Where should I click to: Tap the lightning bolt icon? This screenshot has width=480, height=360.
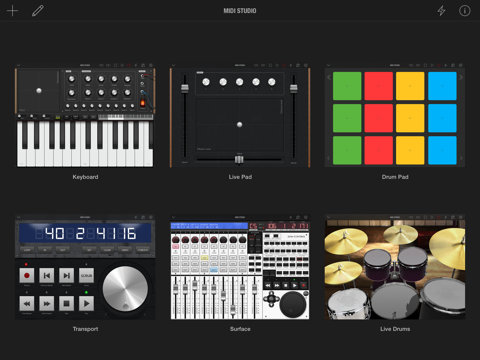(441, 11)
